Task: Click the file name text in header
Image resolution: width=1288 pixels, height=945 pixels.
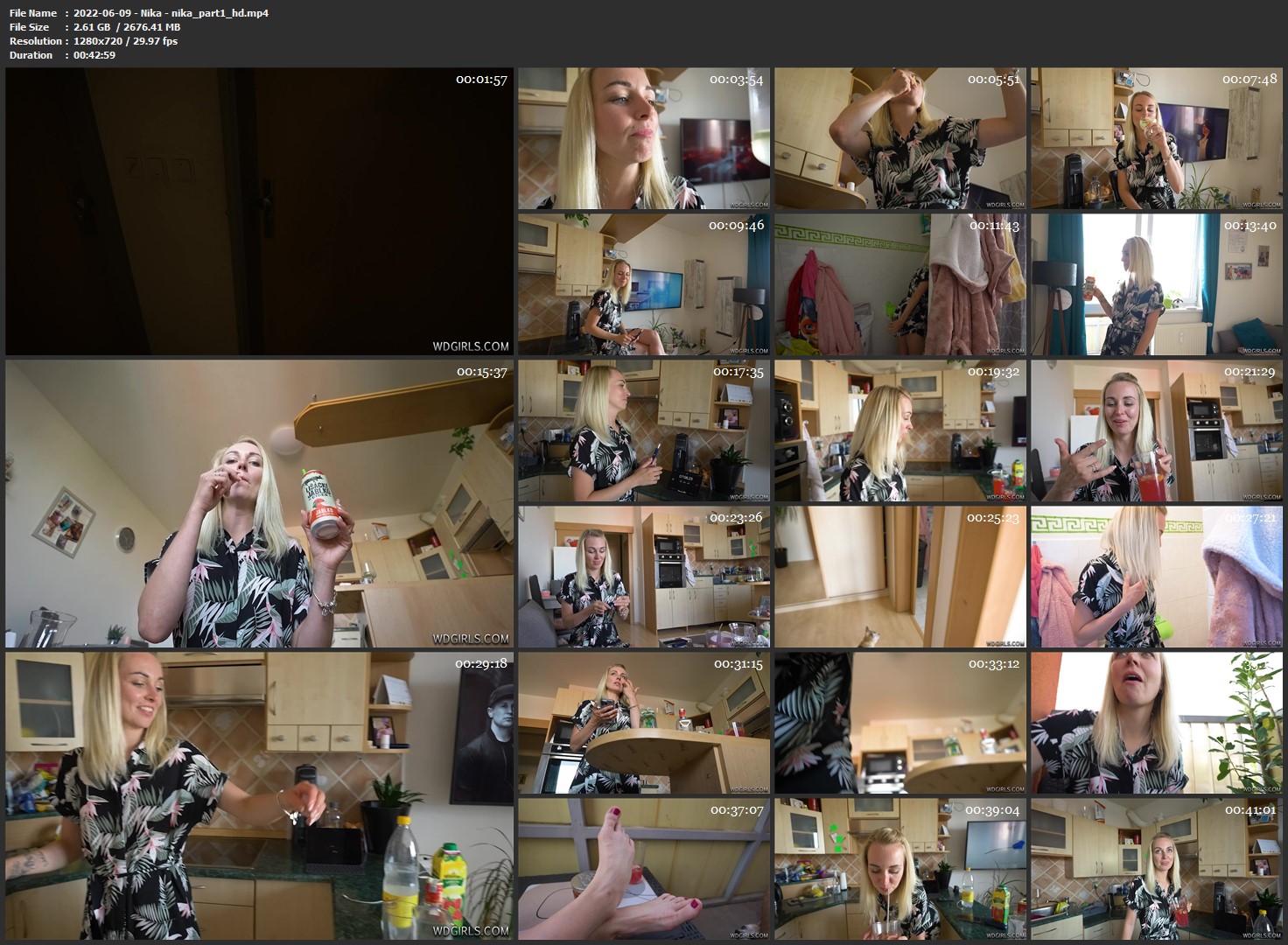Action: pyautogui.click(x=171, y=13)
